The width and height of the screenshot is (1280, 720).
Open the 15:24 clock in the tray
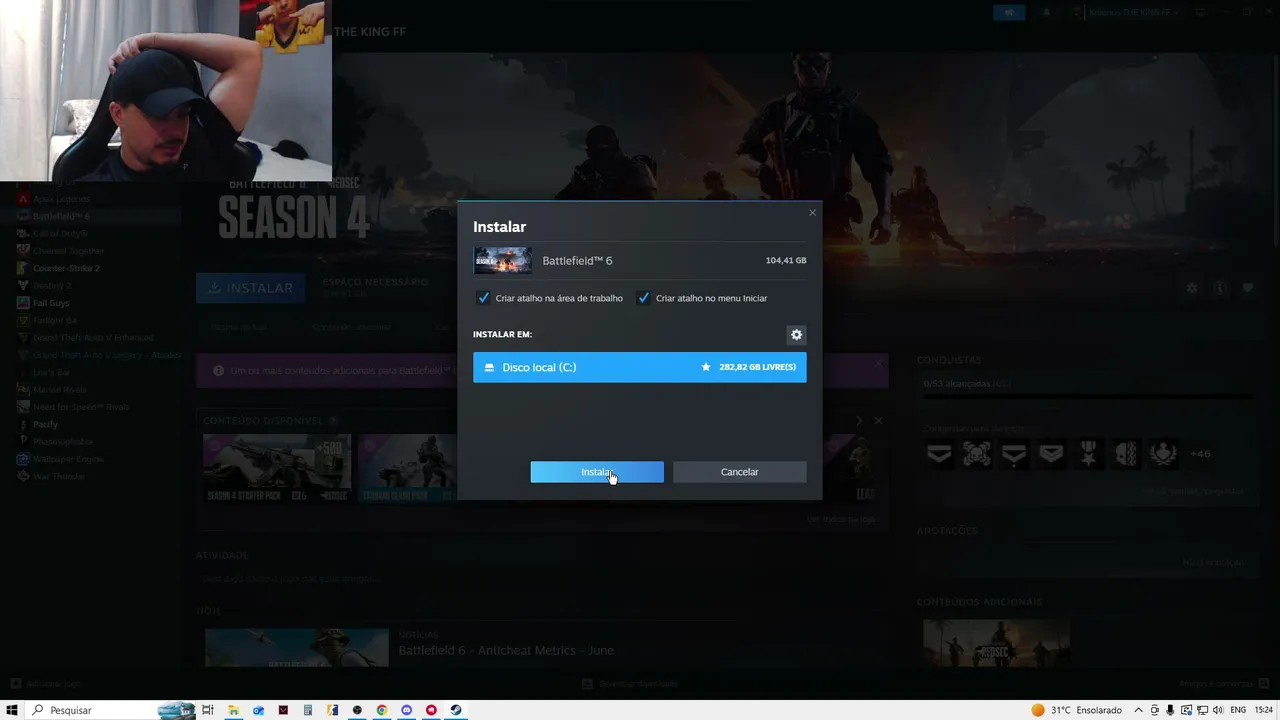coord(1264,710)
